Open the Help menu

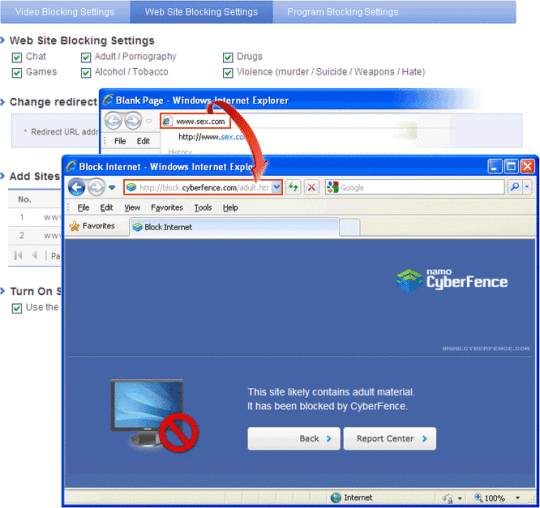[230, 208]
